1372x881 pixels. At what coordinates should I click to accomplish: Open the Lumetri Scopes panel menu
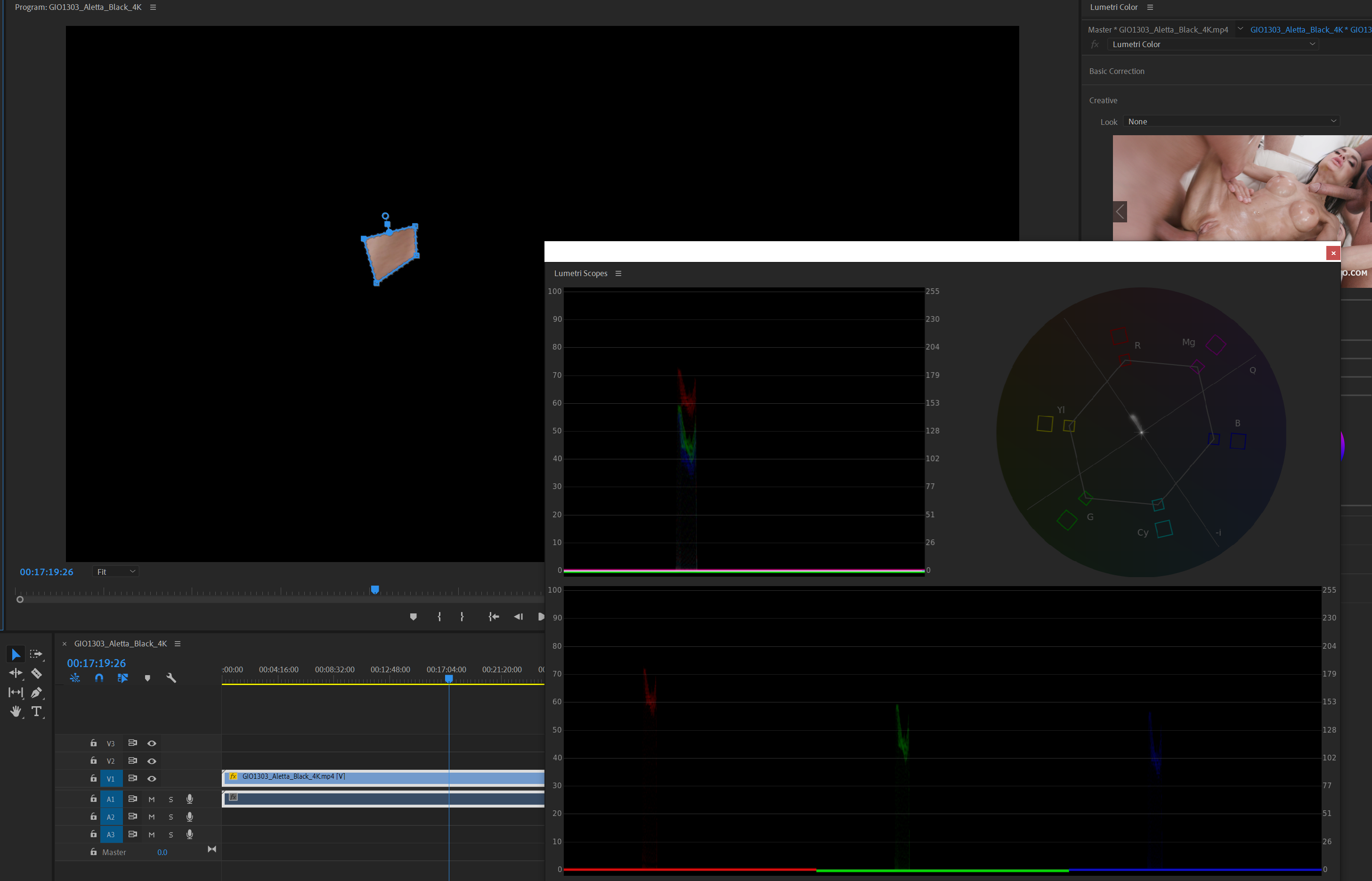pos(618,273)
